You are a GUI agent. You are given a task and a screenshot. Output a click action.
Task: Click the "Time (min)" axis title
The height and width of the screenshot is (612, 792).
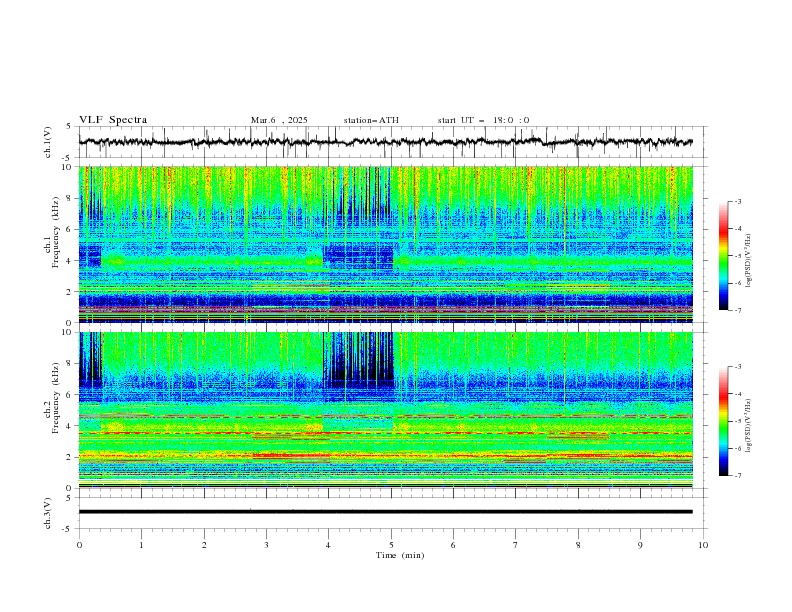click(400, 555)
